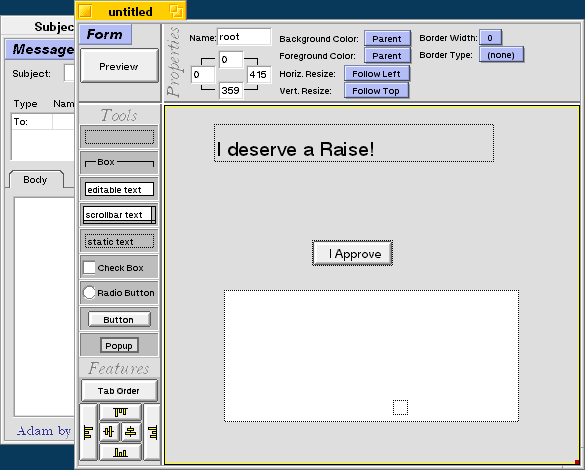Select the empty dotted panel tool

(119, 137)
